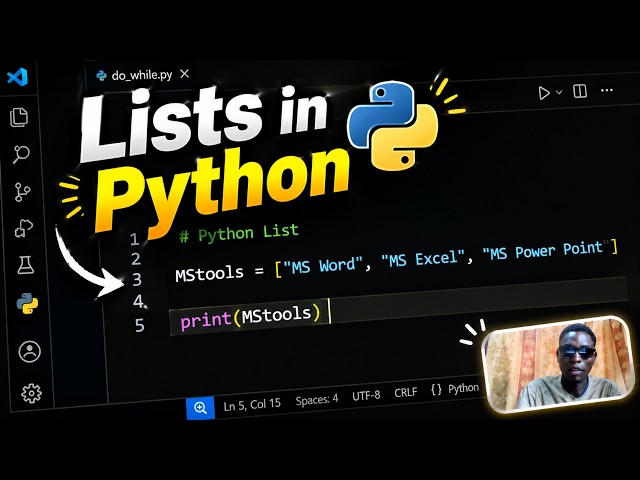Close the do_while.py tab
Image resolution: width=640 pixels, height=480 pixels.
tap(184, 74)
